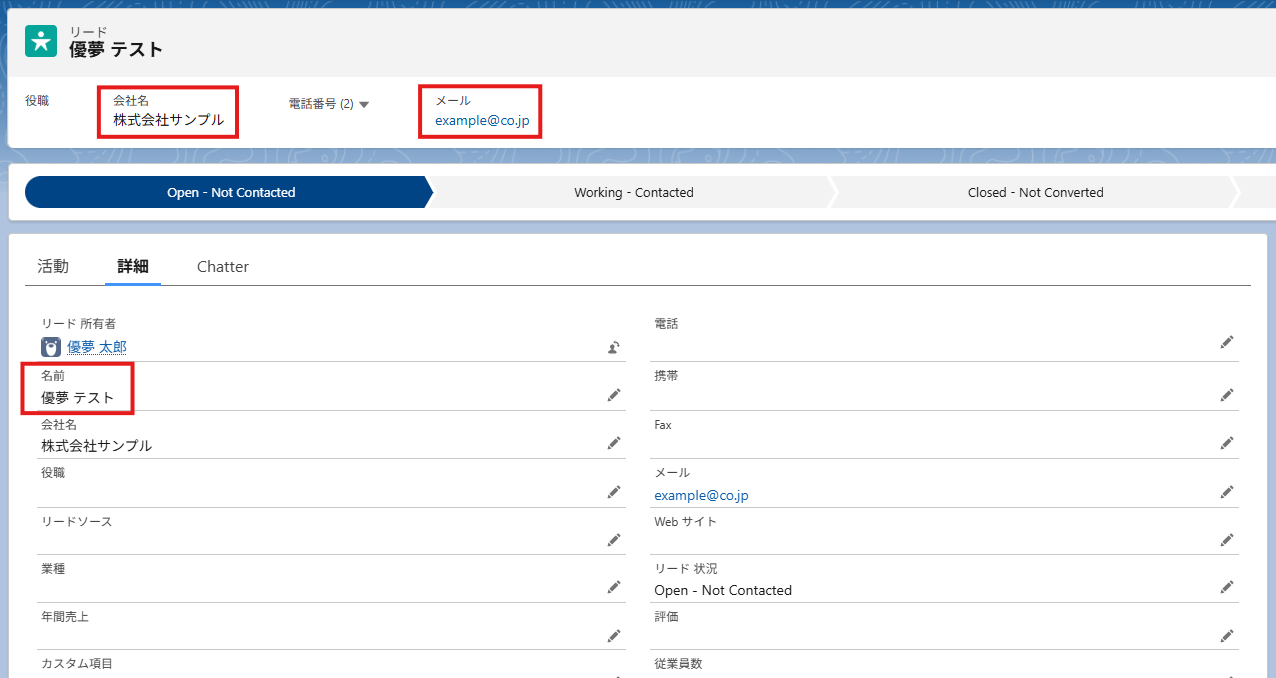
Task: Edit the 役職 field with pencil icon
Action: point(614,492)
